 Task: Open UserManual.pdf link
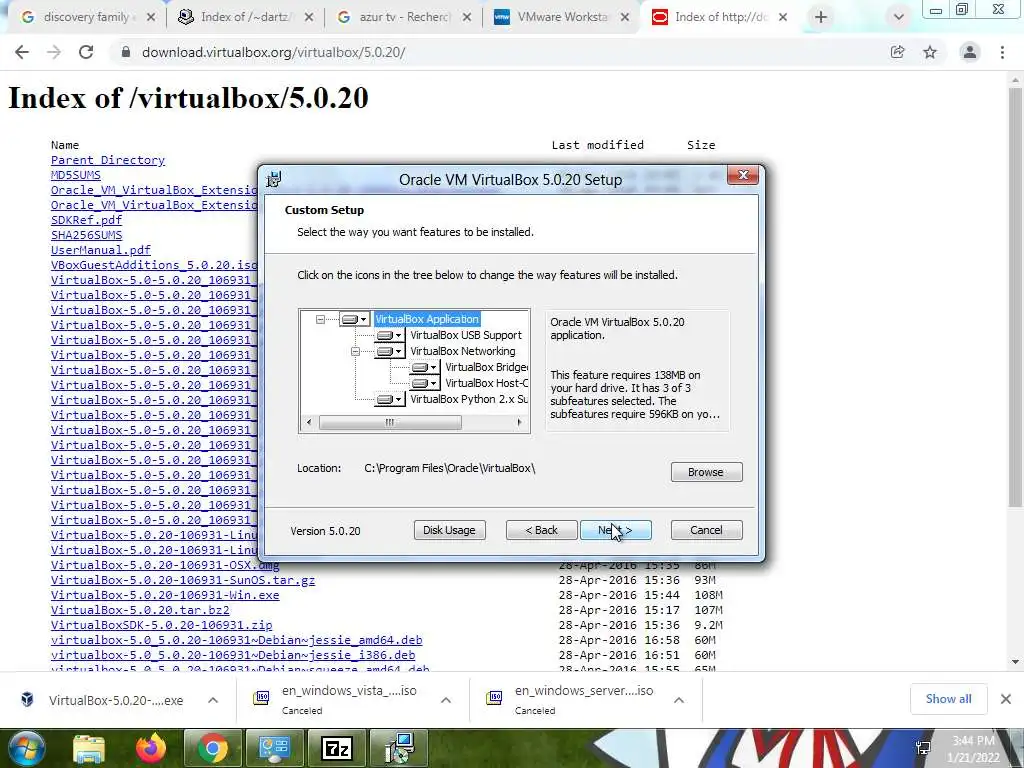pyautogui.click(x=101, y=250)
